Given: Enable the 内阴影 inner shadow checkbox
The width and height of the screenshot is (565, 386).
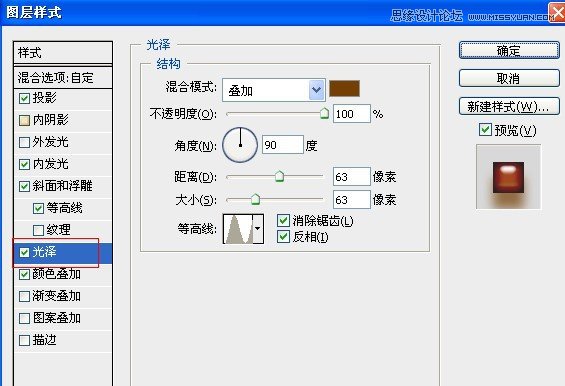Looking at the screenshot, I should pyautogui.click(x=24, y=120).
